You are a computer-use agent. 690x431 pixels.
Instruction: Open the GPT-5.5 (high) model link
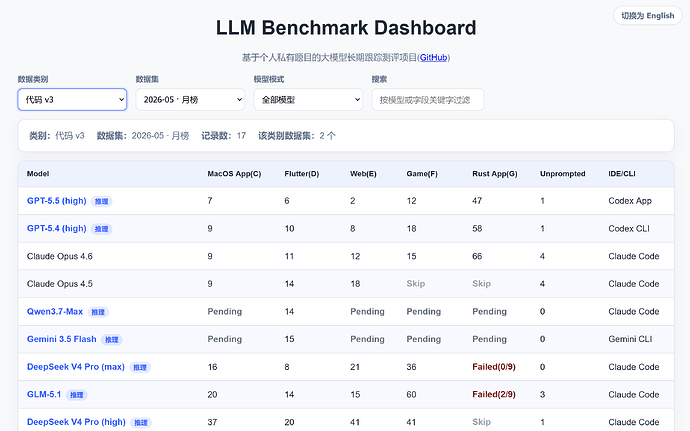click(x=57, y=201)
